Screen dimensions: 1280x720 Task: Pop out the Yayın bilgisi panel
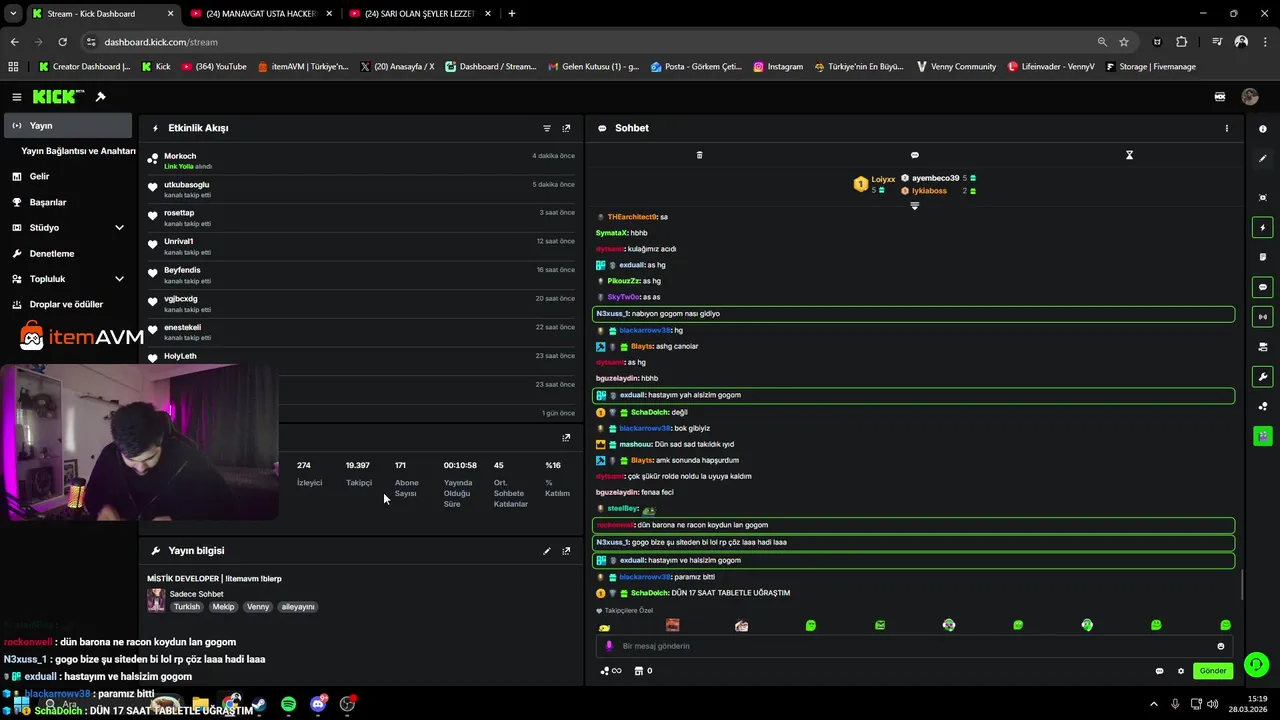pos(566,551)
